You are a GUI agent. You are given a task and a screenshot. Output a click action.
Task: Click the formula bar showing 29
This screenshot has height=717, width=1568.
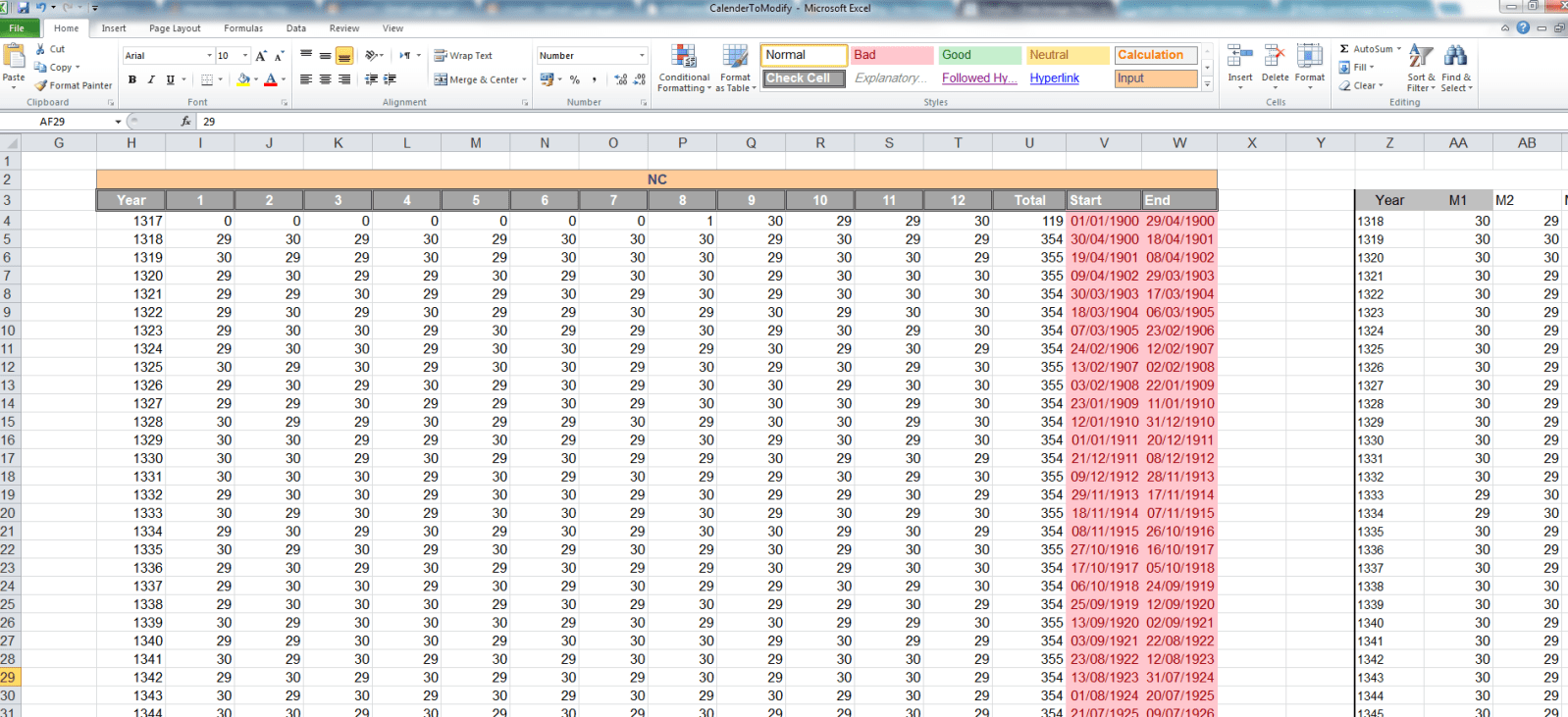click(881, 122)
